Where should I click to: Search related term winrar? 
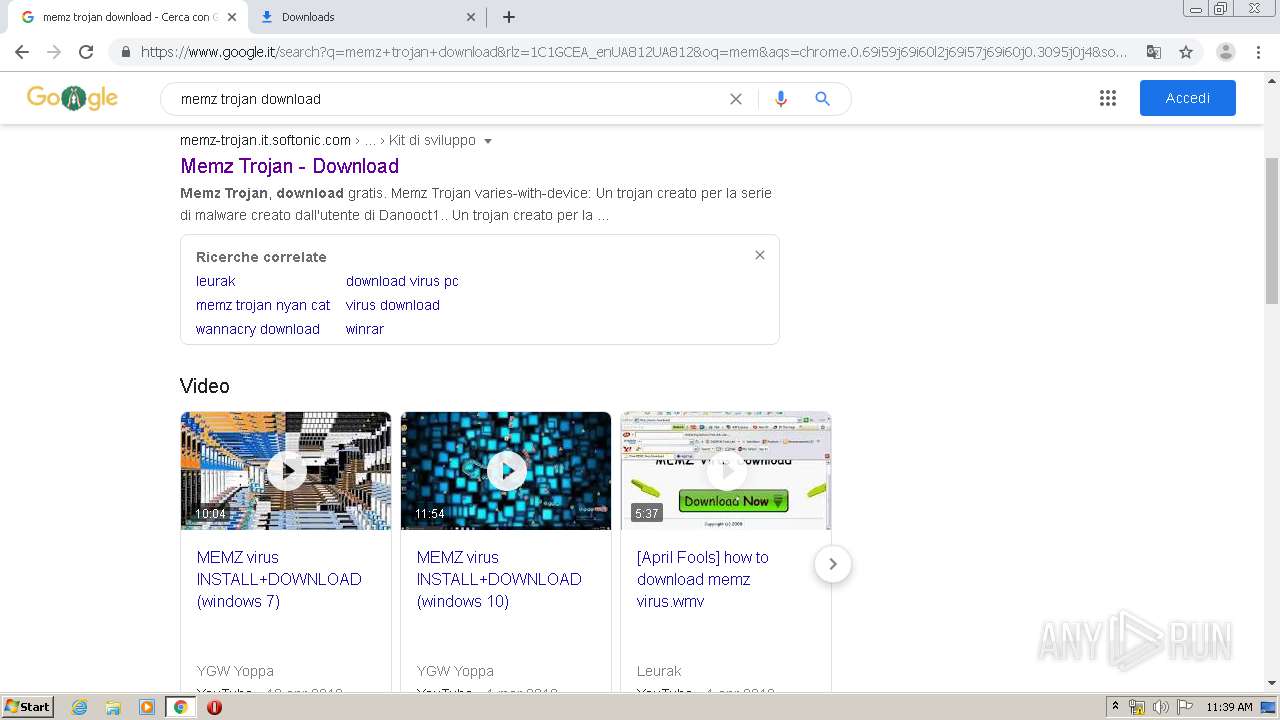point(365,329)
